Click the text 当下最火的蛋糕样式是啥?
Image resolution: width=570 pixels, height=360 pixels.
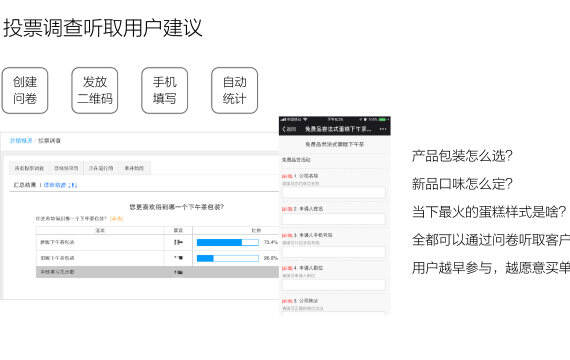489,212
